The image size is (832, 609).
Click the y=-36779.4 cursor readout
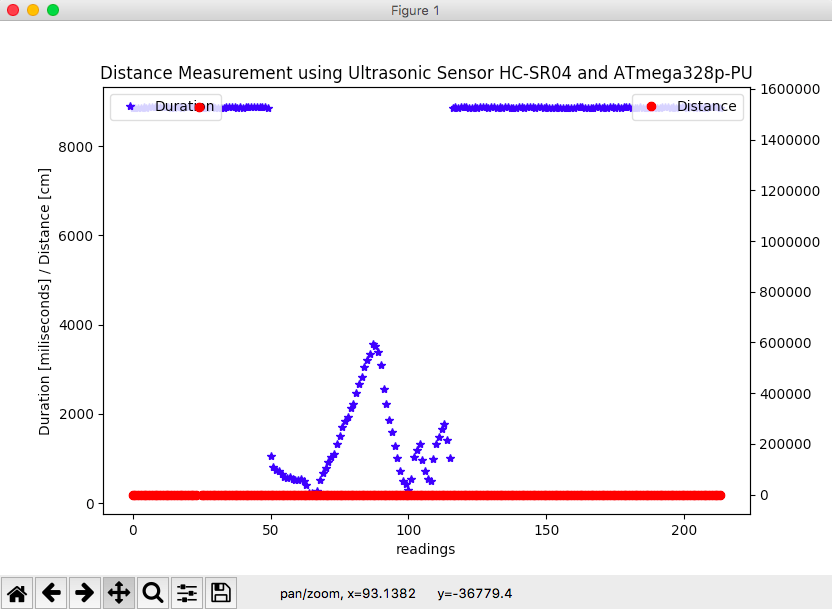coord(475,593)
